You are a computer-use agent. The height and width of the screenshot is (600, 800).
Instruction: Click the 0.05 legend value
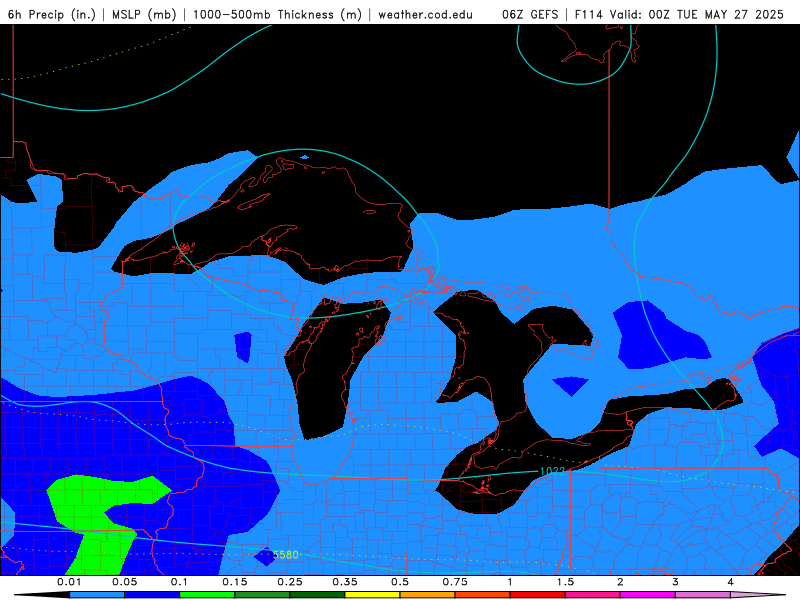[x=124, y=582]
